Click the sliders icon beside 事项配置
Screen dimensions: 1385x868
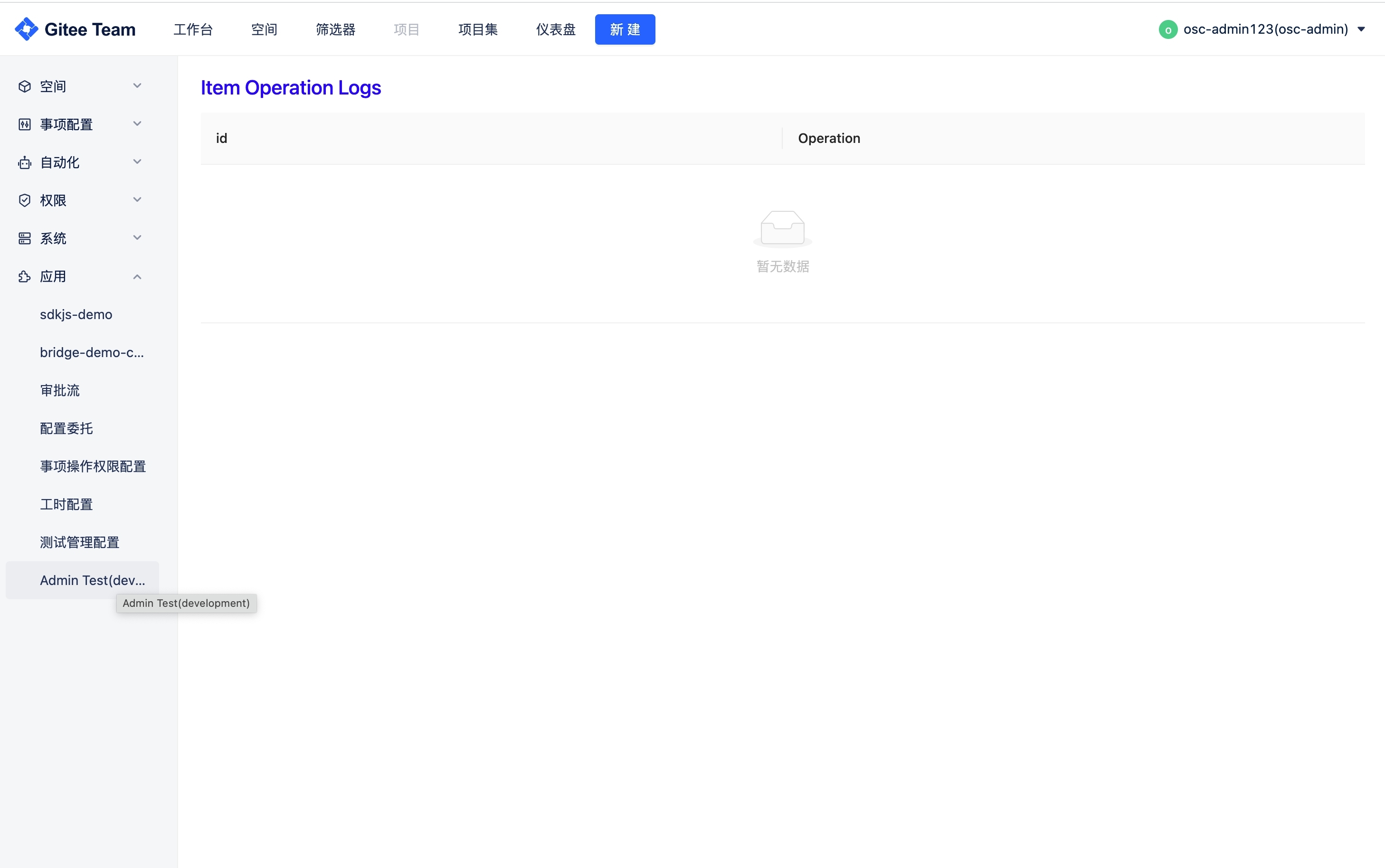tap(24, 124)
